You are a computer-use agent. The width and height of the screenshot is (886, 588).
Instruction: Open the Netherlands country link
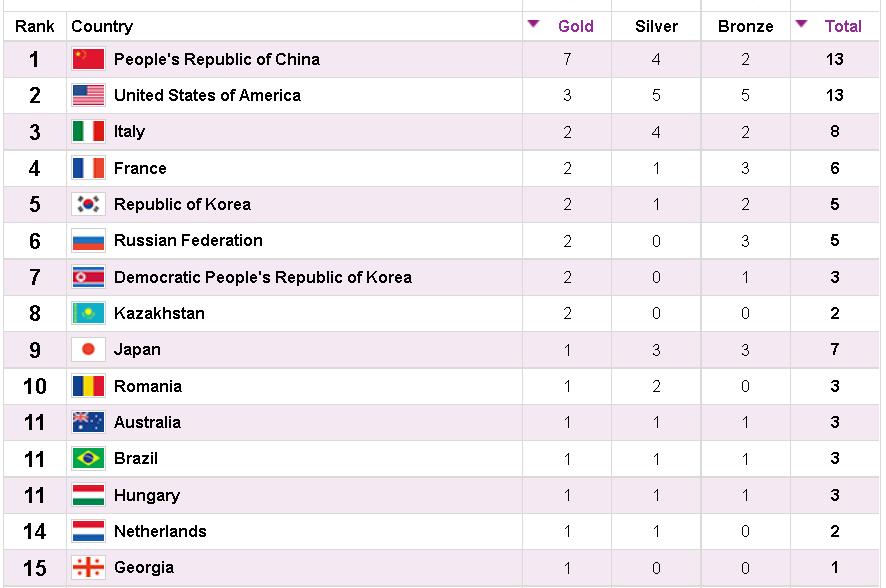[x=160, y=531]
